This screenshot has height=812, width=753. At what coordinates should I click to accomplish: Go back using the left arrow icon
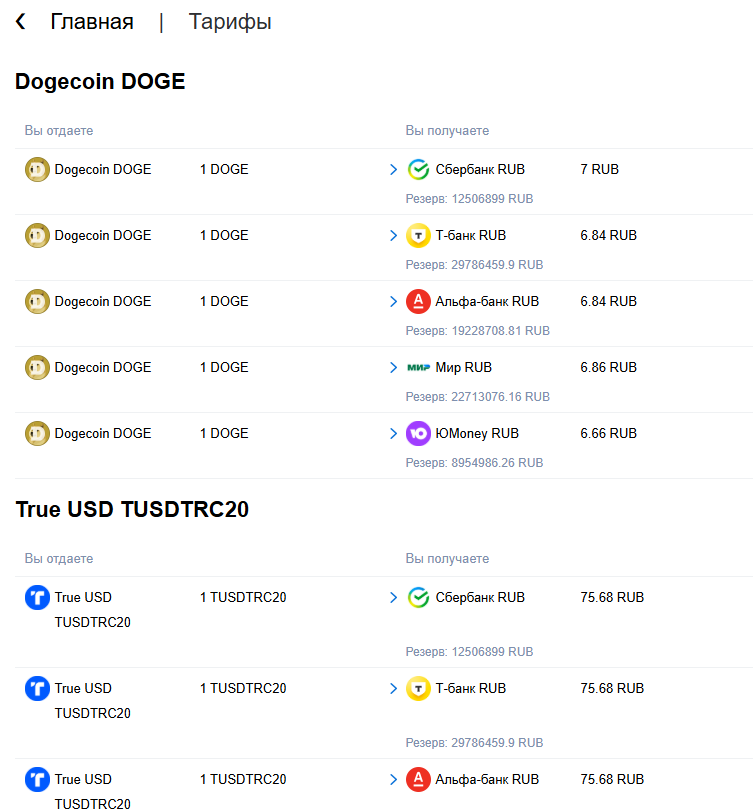[x=21, y=22]
